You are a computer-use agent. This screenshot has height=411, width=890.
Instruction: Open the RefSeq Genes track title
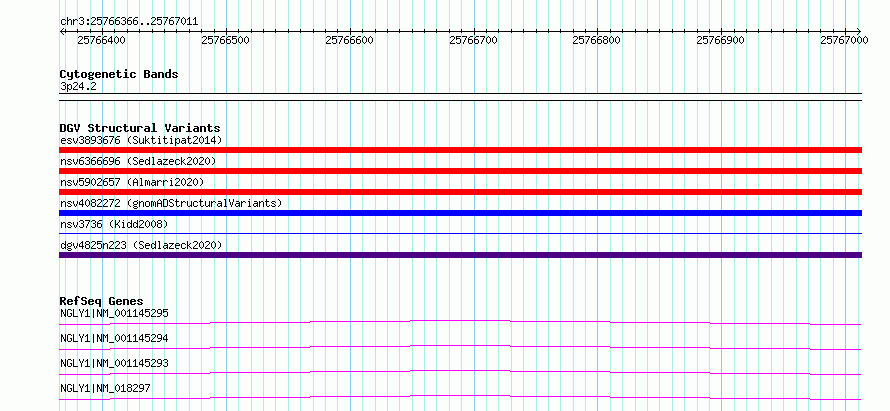[x=102, y=301]
